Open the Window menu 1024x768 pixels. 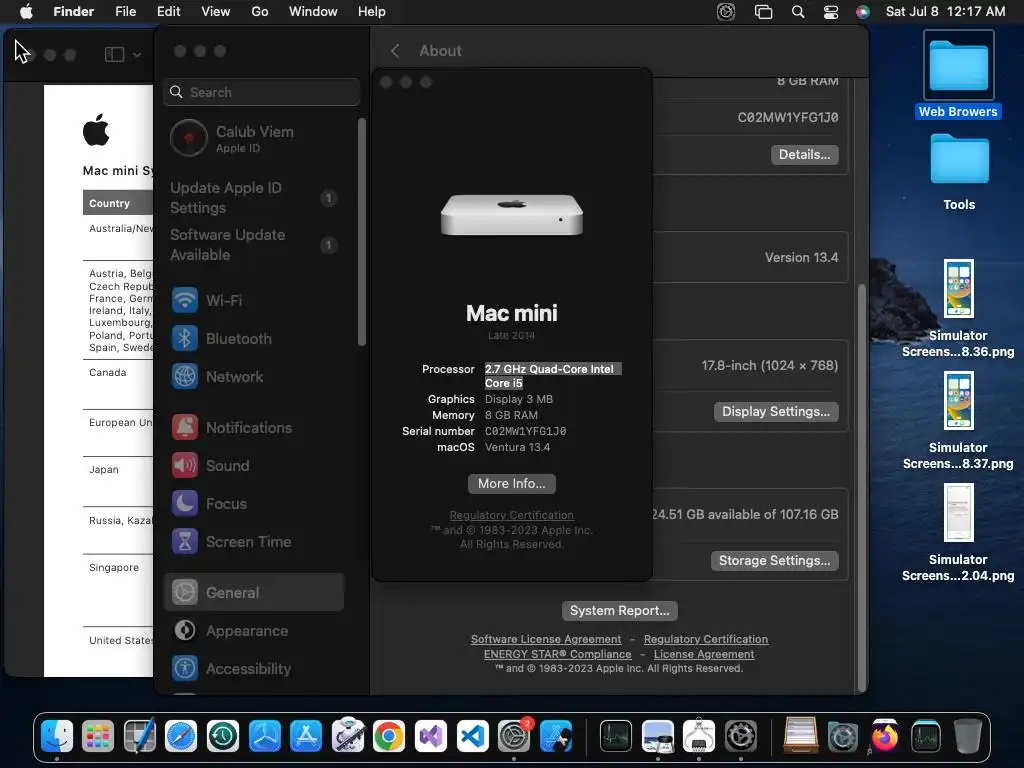point(313,12)
